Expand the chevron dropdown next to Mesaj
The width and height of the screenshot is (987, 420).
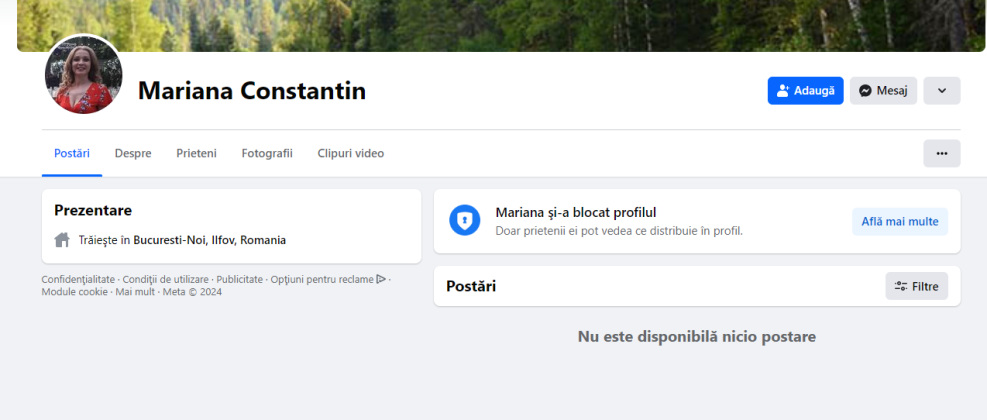coord(941,91)
